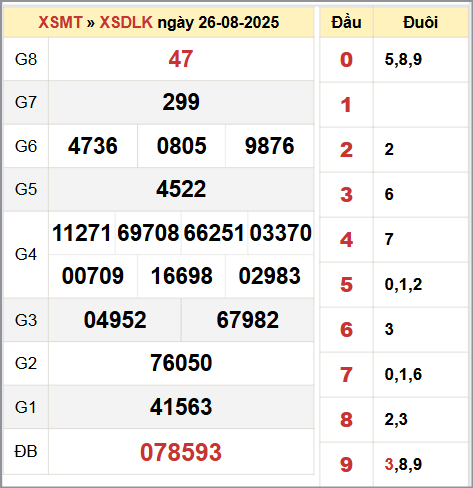This screenshot has width=473, height=488.
Task: Click the G6 number 4736
Action: pos(93,146)
